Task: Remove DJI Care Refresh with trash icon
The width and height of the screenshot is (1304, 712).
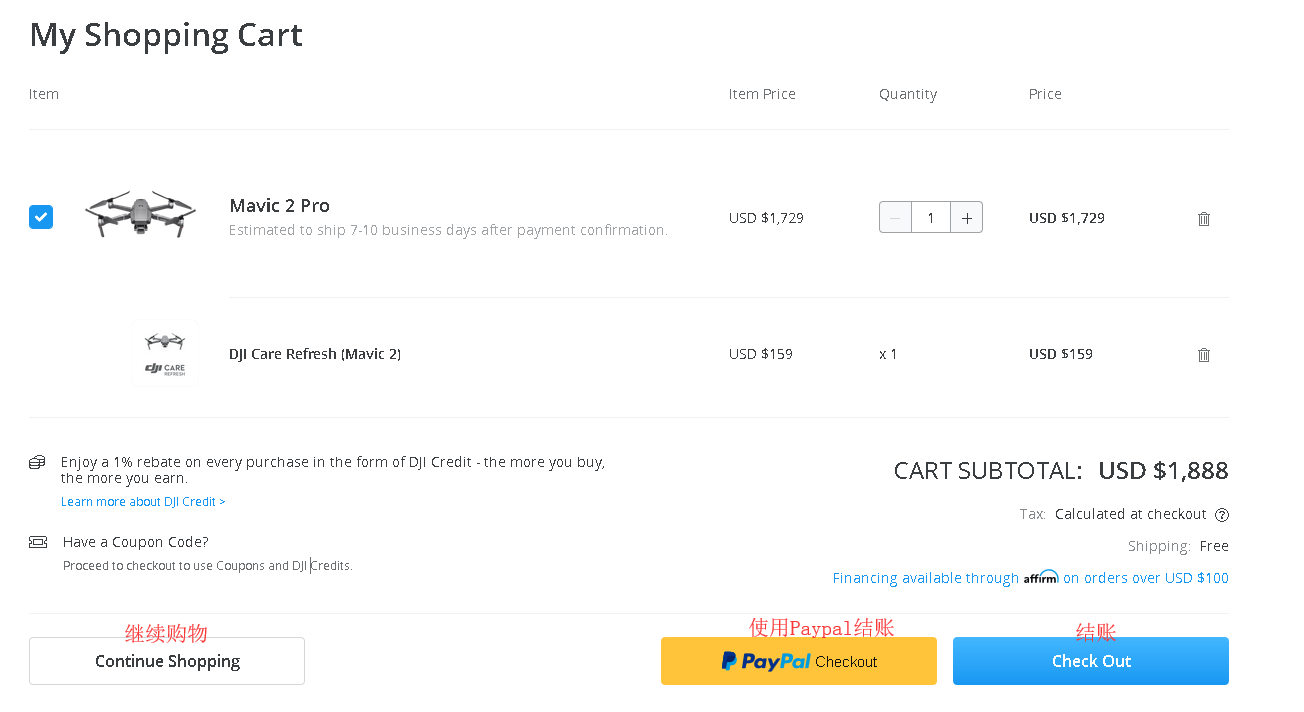Action: 1204,355
